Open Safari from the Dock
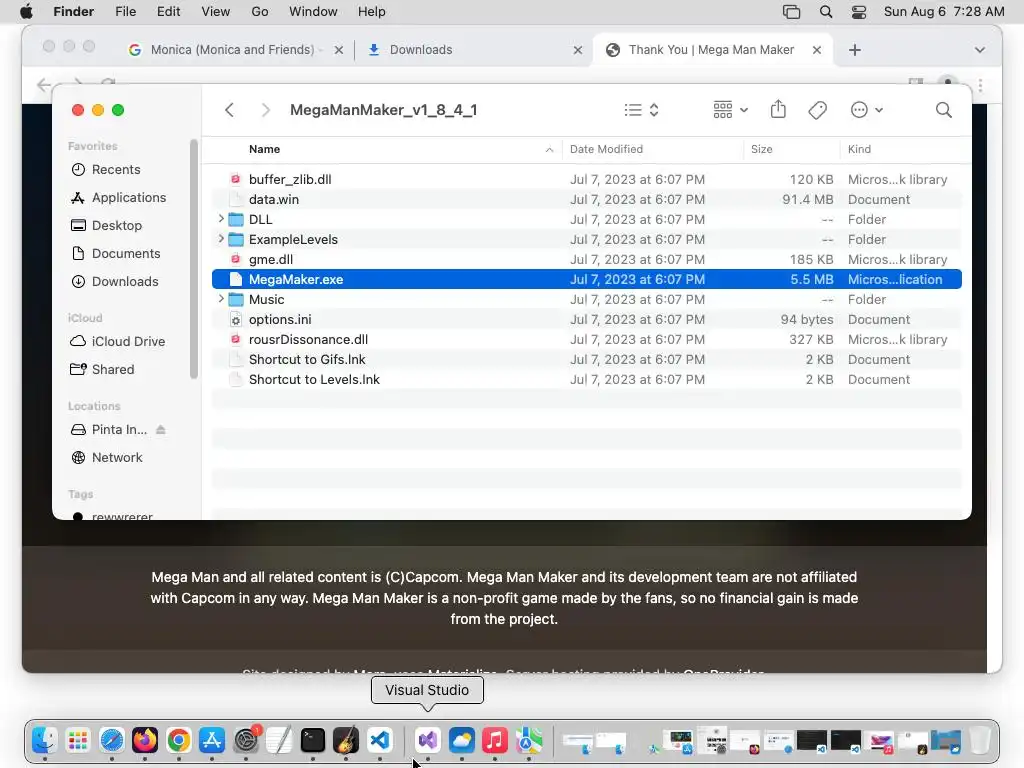1024x768 pixels. [112, 740]
